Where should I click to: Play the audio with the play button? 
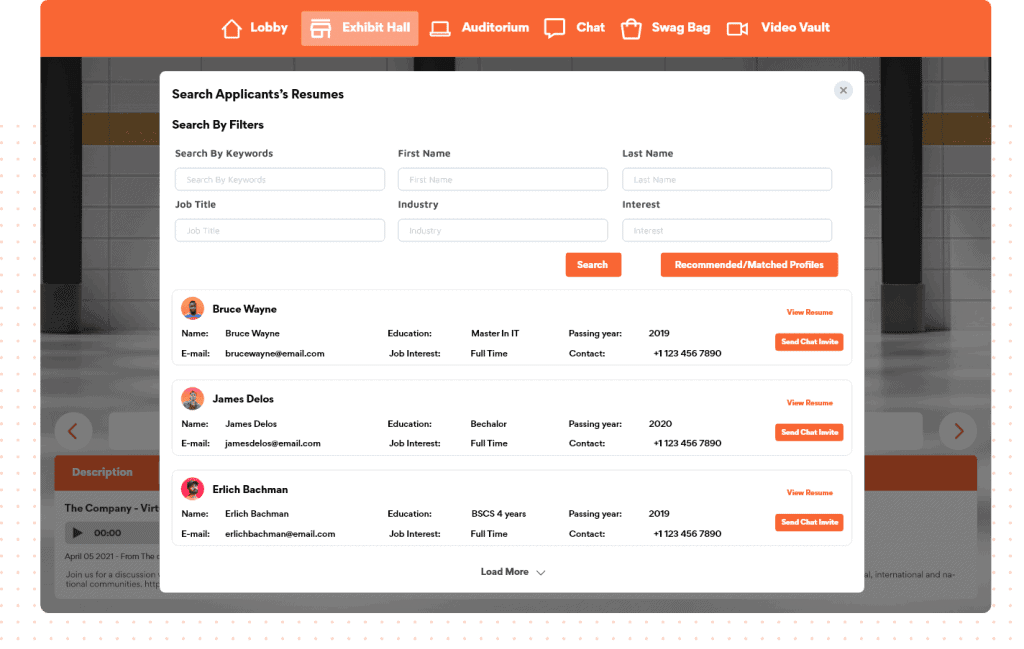point(78,533)
